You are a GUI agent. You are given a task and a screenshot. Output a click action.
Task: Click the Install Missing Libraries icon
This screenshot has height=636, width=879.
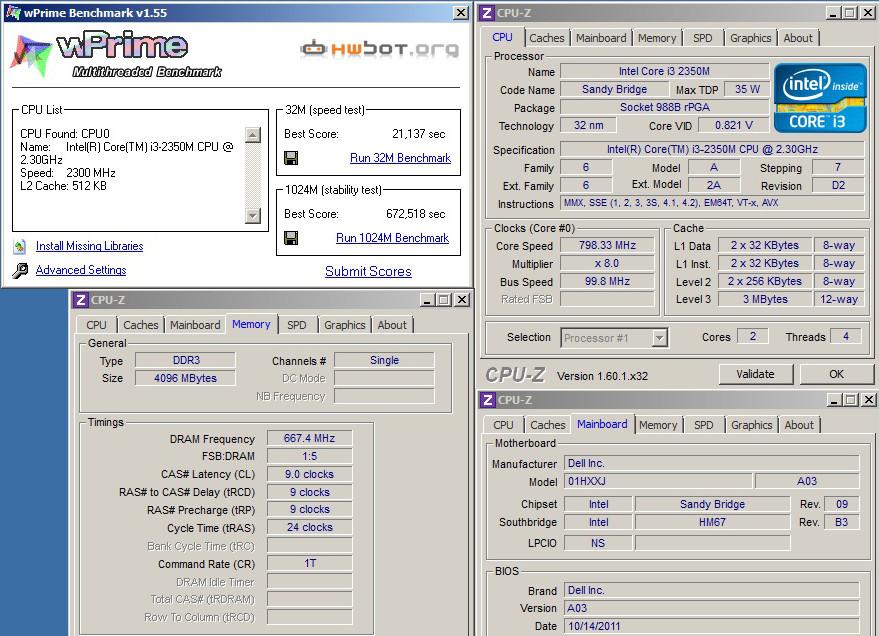coord(20,246)
